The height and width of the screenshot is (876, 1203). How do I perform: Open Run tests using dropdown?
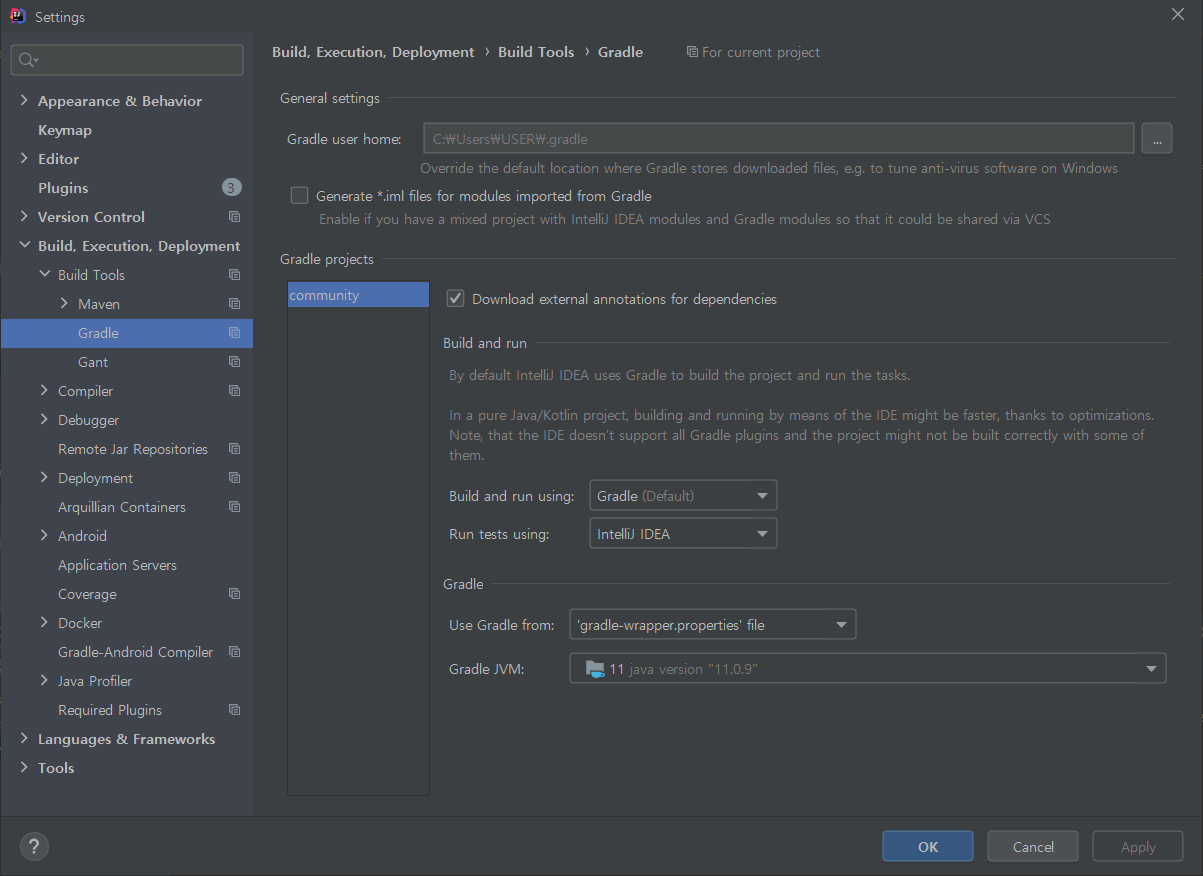pos(683,534)
